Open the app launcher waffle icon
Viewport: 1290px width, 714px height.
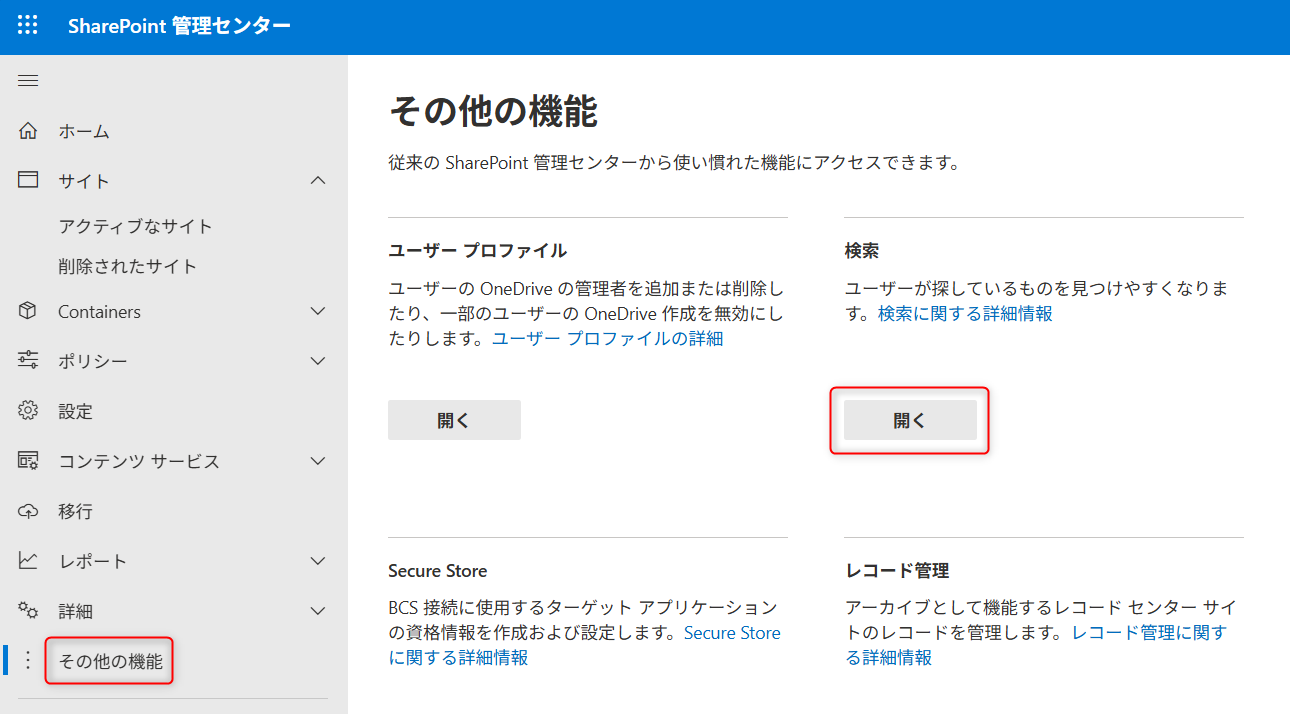click(28, 26)
